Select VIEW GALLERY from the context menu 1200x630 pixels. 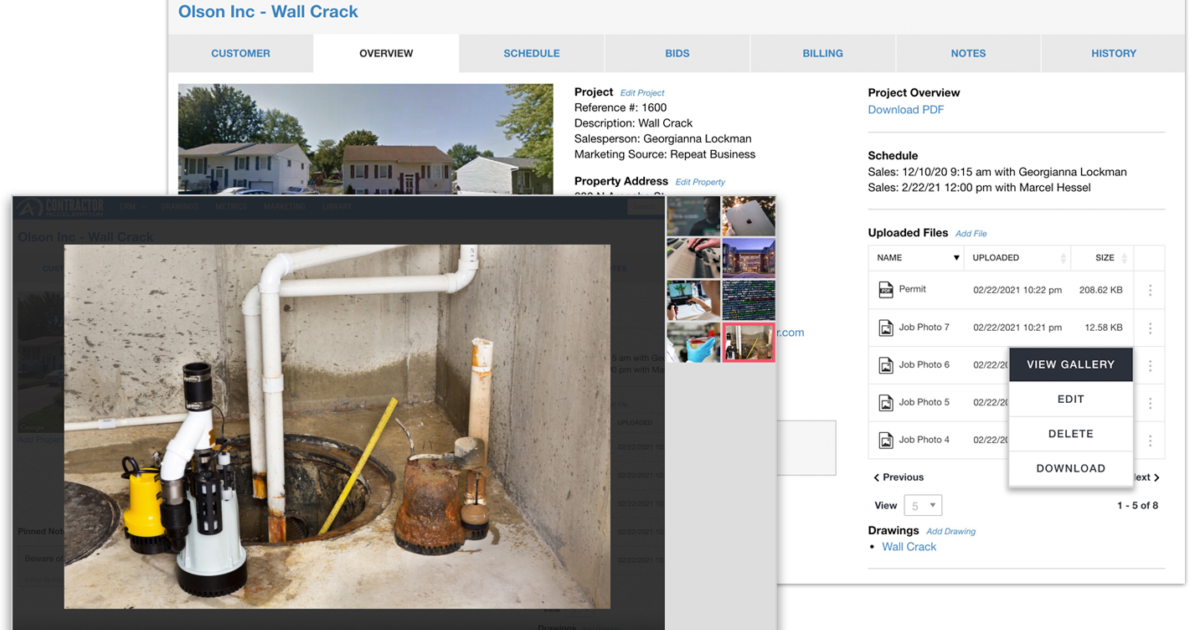(x=1071, y=364)
